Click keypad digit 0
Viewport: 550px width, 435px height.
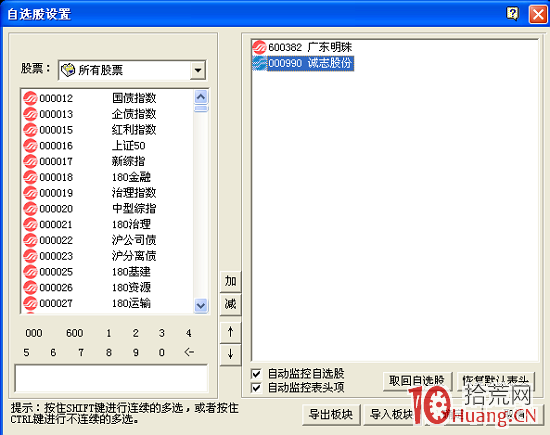point(162,352)
